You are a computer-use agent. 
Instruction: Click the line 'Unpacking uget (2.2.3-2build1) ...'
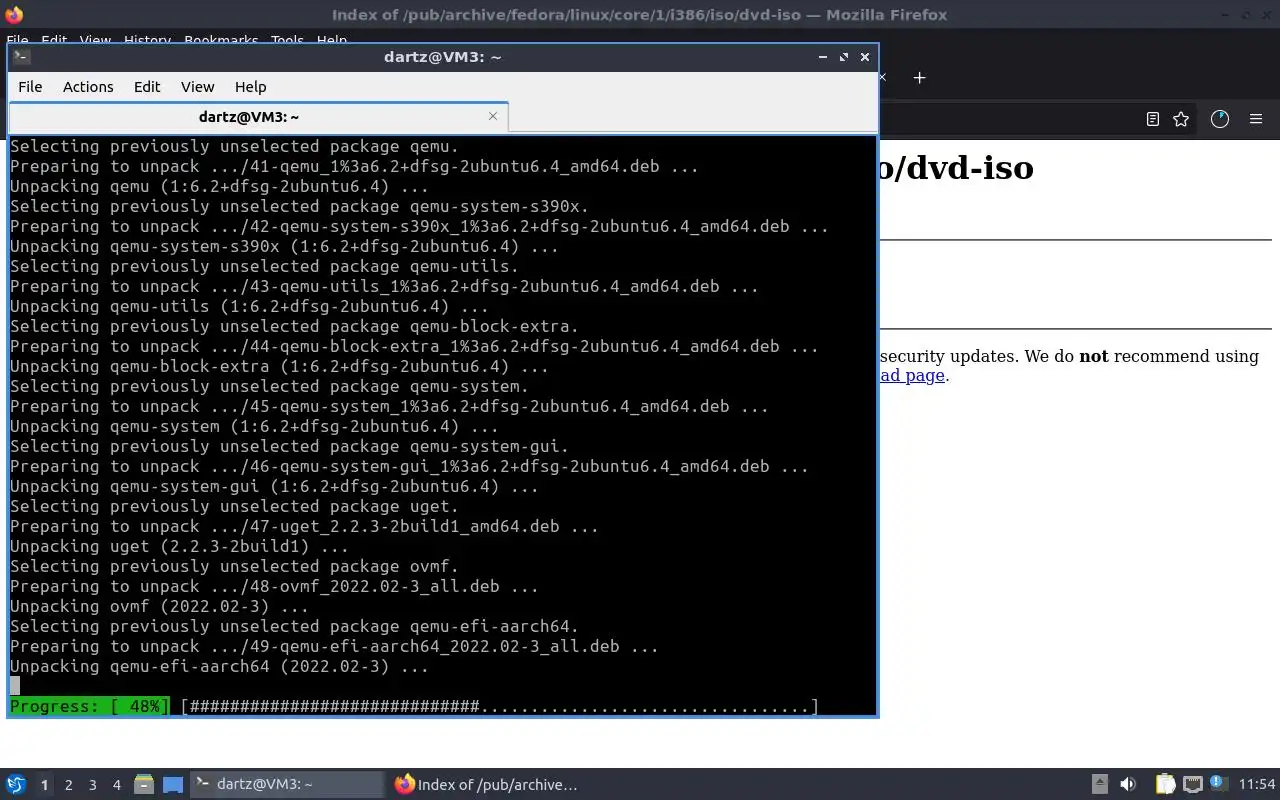[x=179, y=547]
